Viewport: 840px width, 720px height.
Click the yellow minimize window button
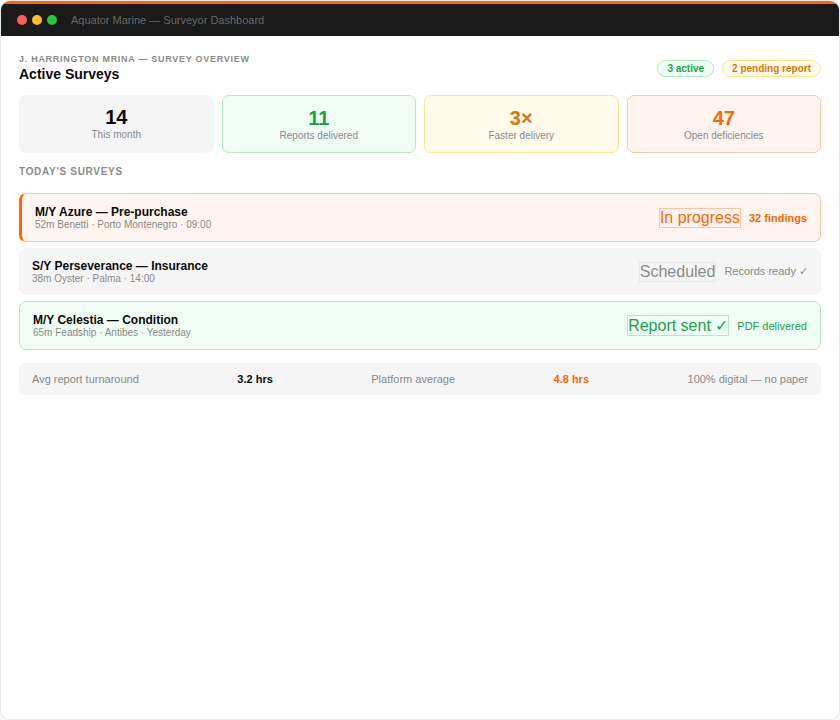click(37, 20)
